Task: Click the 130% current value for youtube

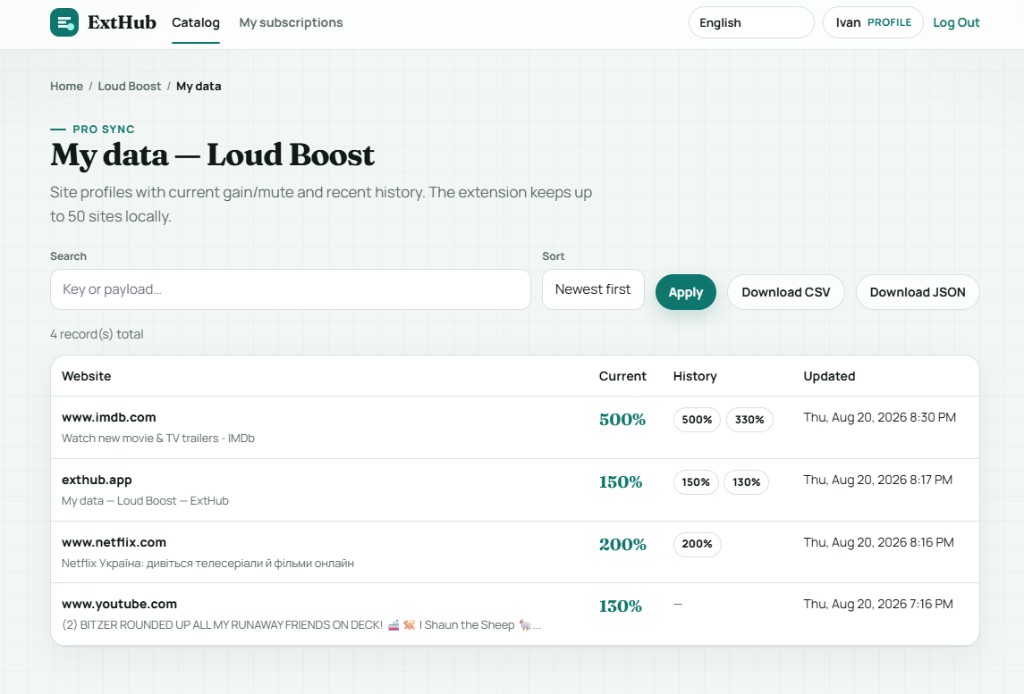Action: [620, 606]
